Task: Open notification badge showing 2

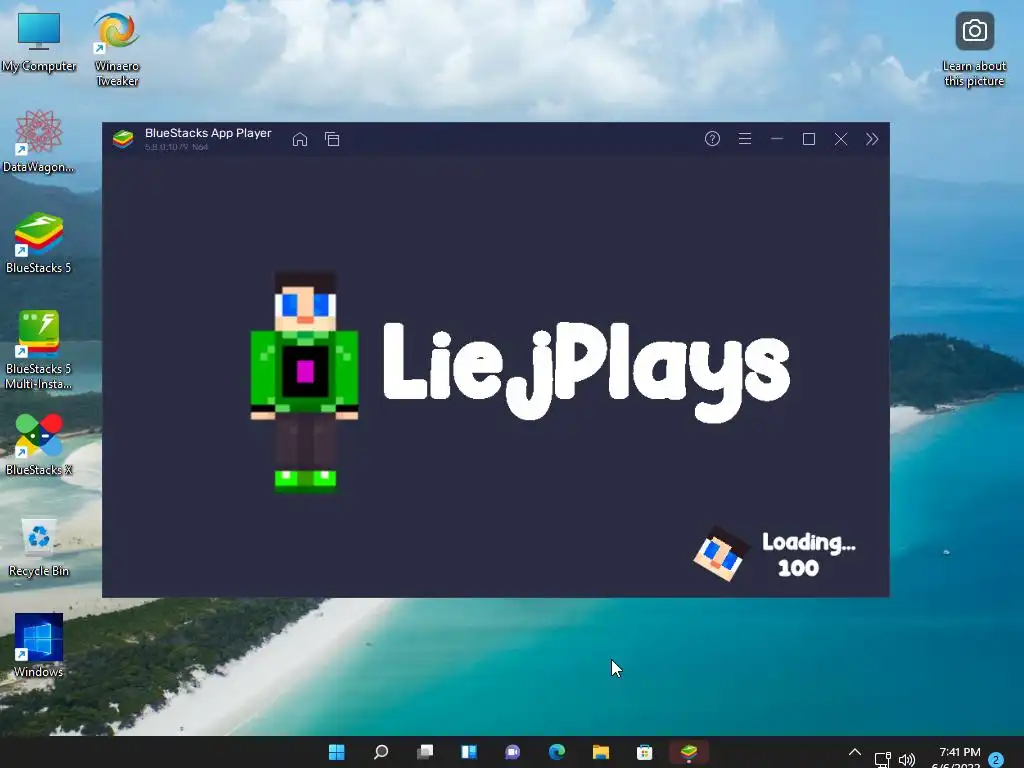Action: (x=996, y=760)
